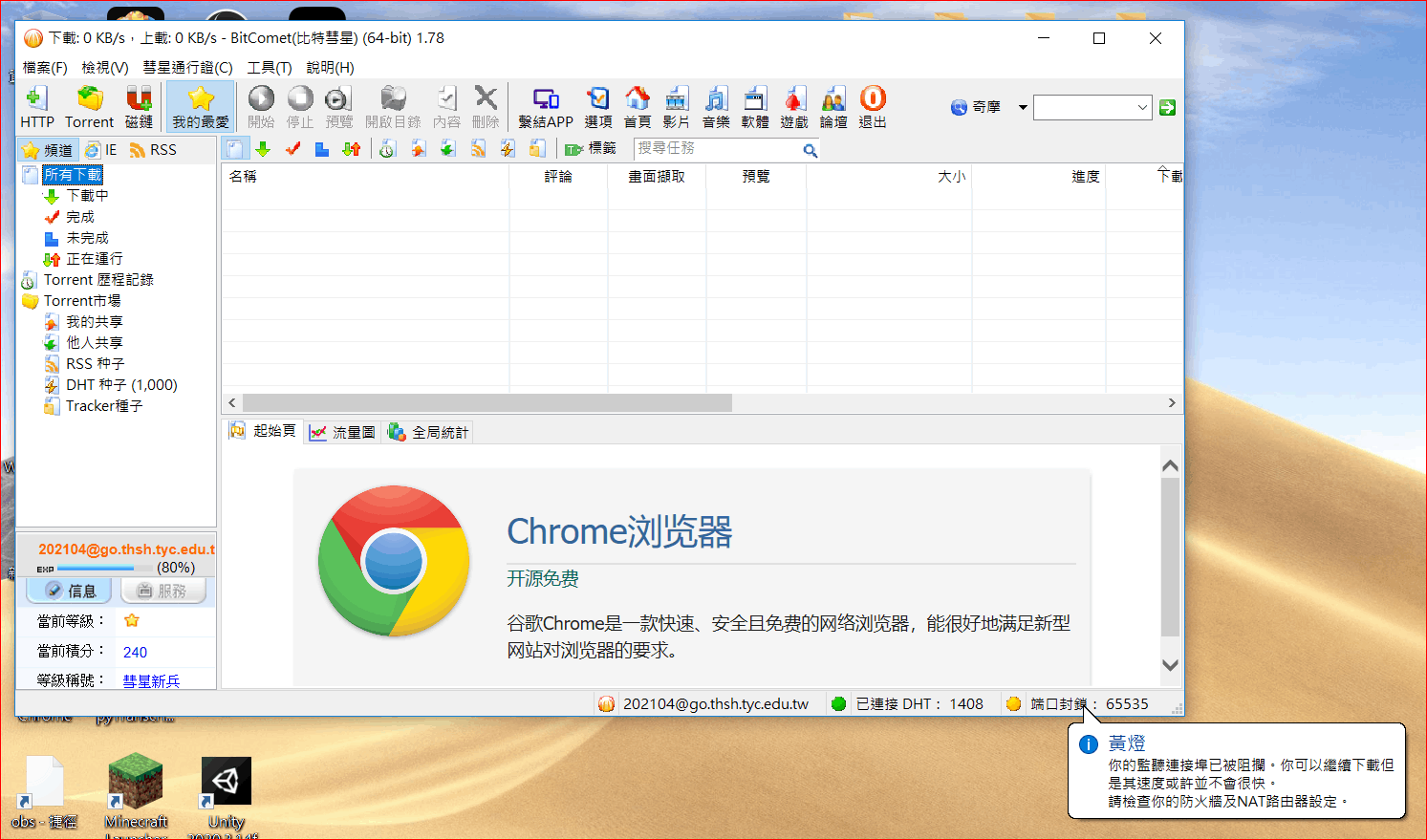Viewport: 1427px width, 840px height.
Task: Open the 彗星通行證(C) menu
Action: [188, 68]
